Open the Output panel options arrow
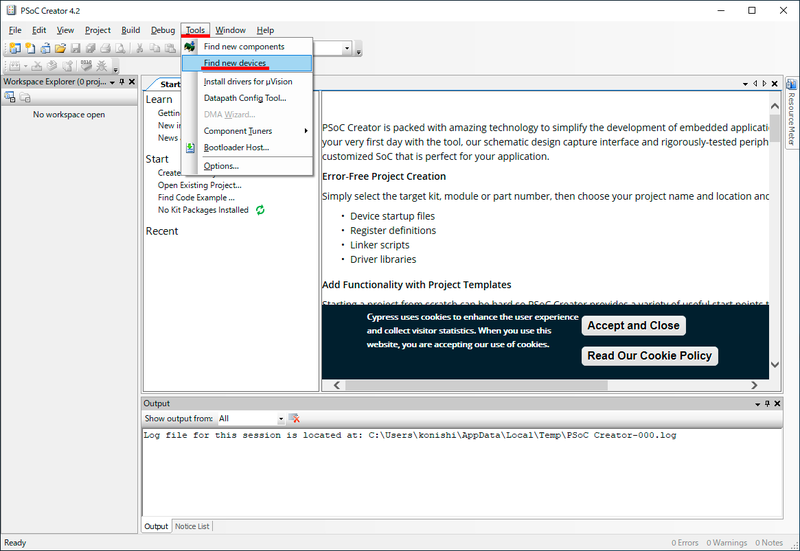 click(758, 404)
